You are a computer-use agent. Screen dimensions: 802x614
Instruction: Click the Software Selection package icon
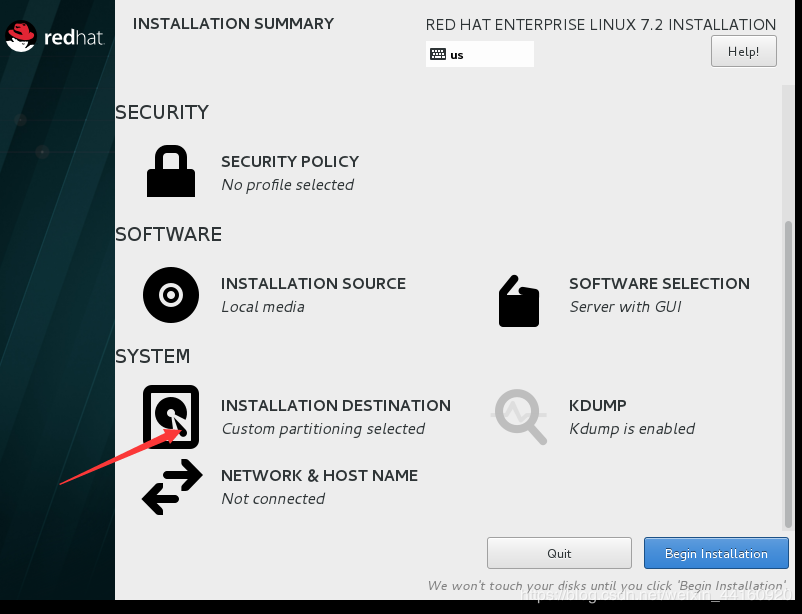(519, 301)
